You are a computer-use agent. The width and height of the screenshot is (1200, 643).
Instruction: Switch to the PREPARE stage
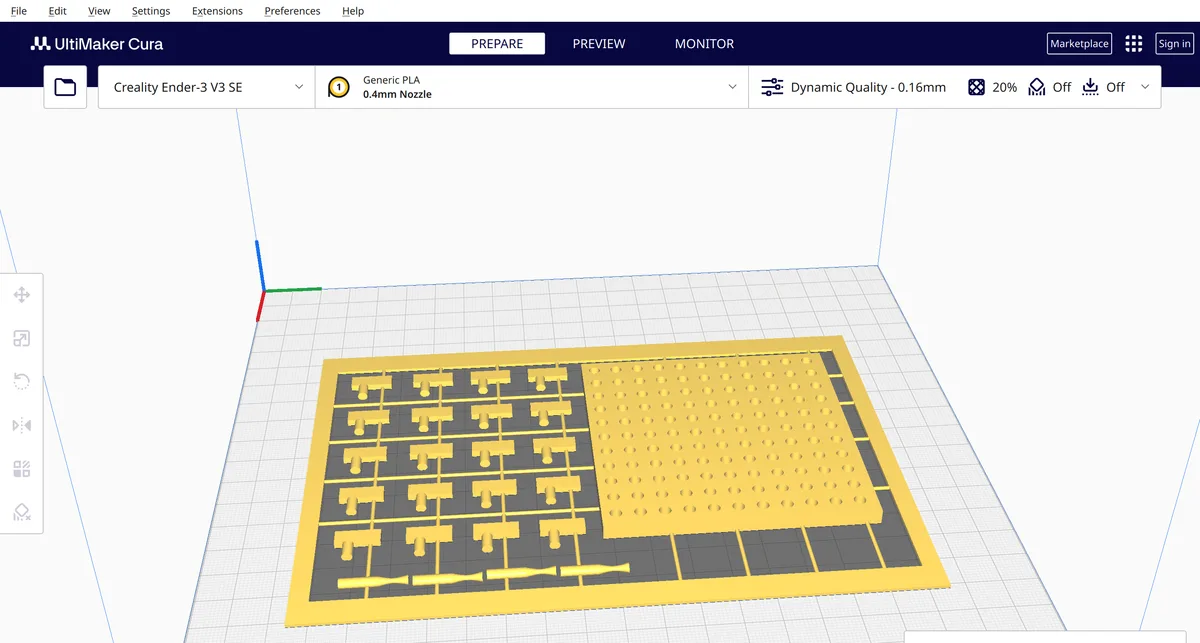pos(497,44)
